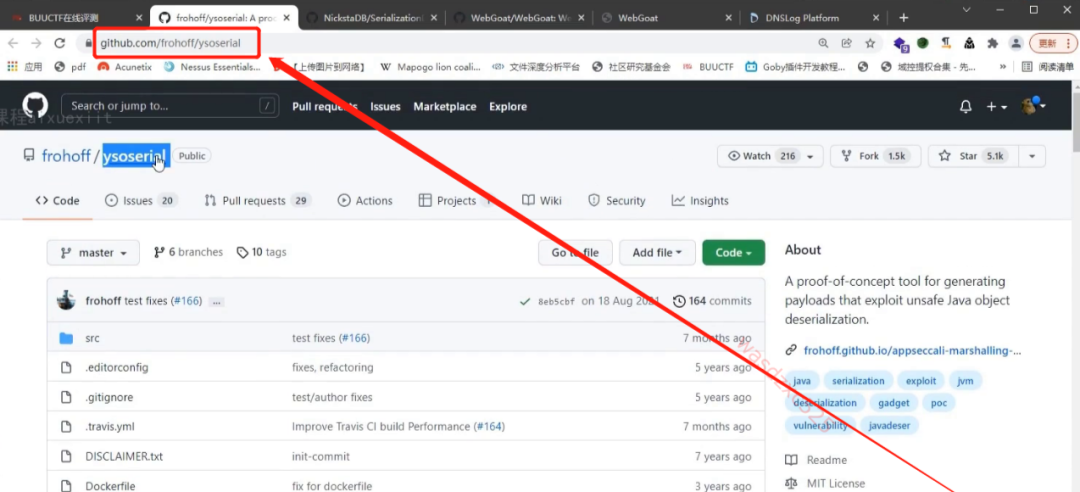Show more bookmarks with chevron
1080x492 pixels.
coord(1003,67)
